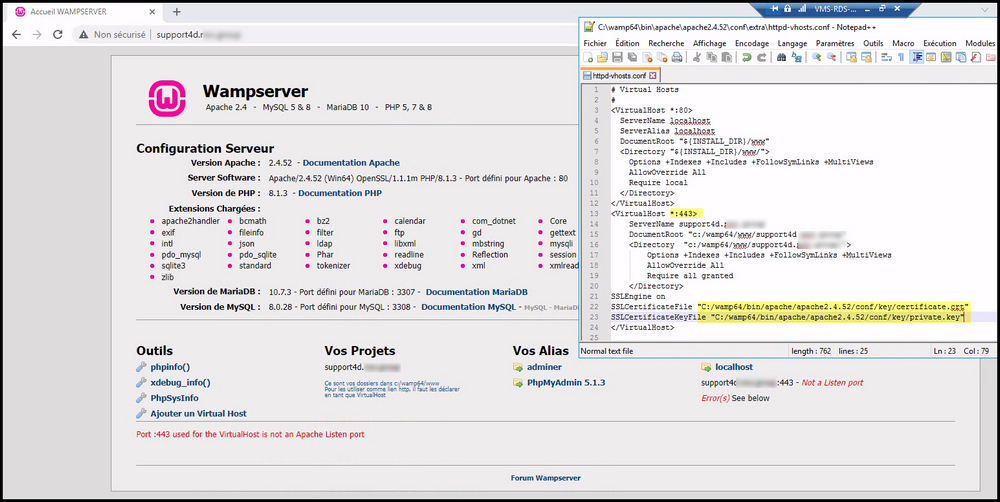Open a new browser tab with plus
Viewport: 1000px width, 502px height.
(x=177, y=11)
